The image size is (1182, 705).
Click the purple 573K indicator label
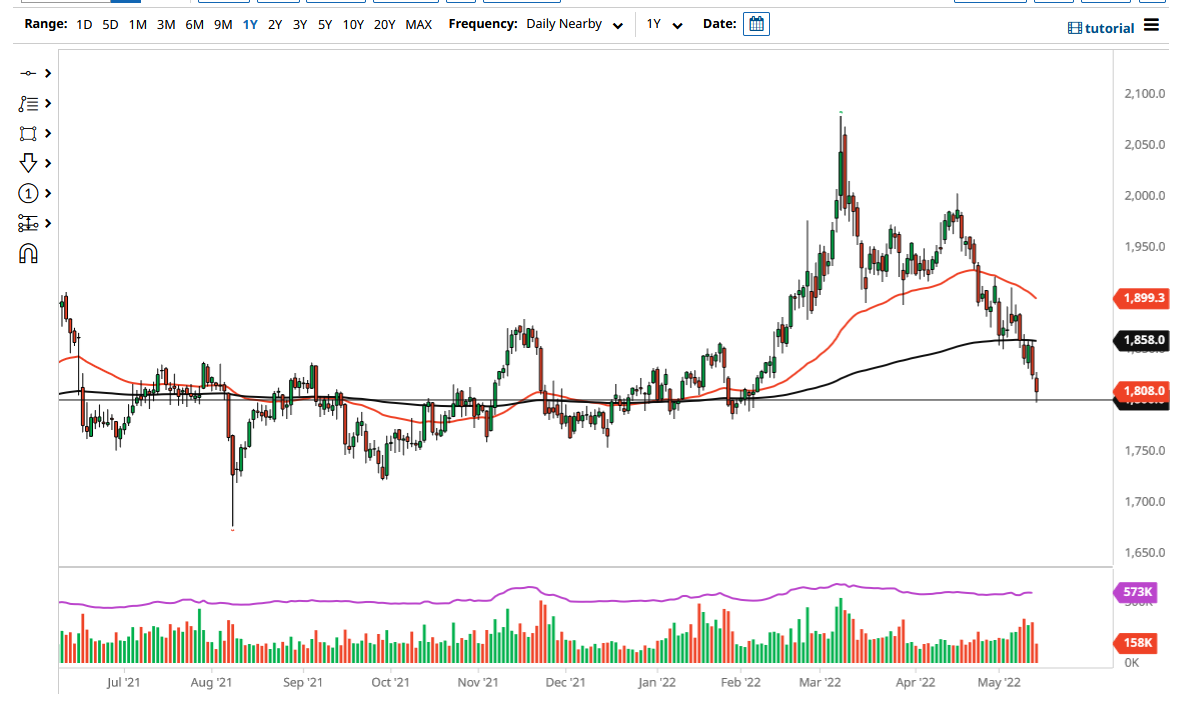click(1135, 592)
